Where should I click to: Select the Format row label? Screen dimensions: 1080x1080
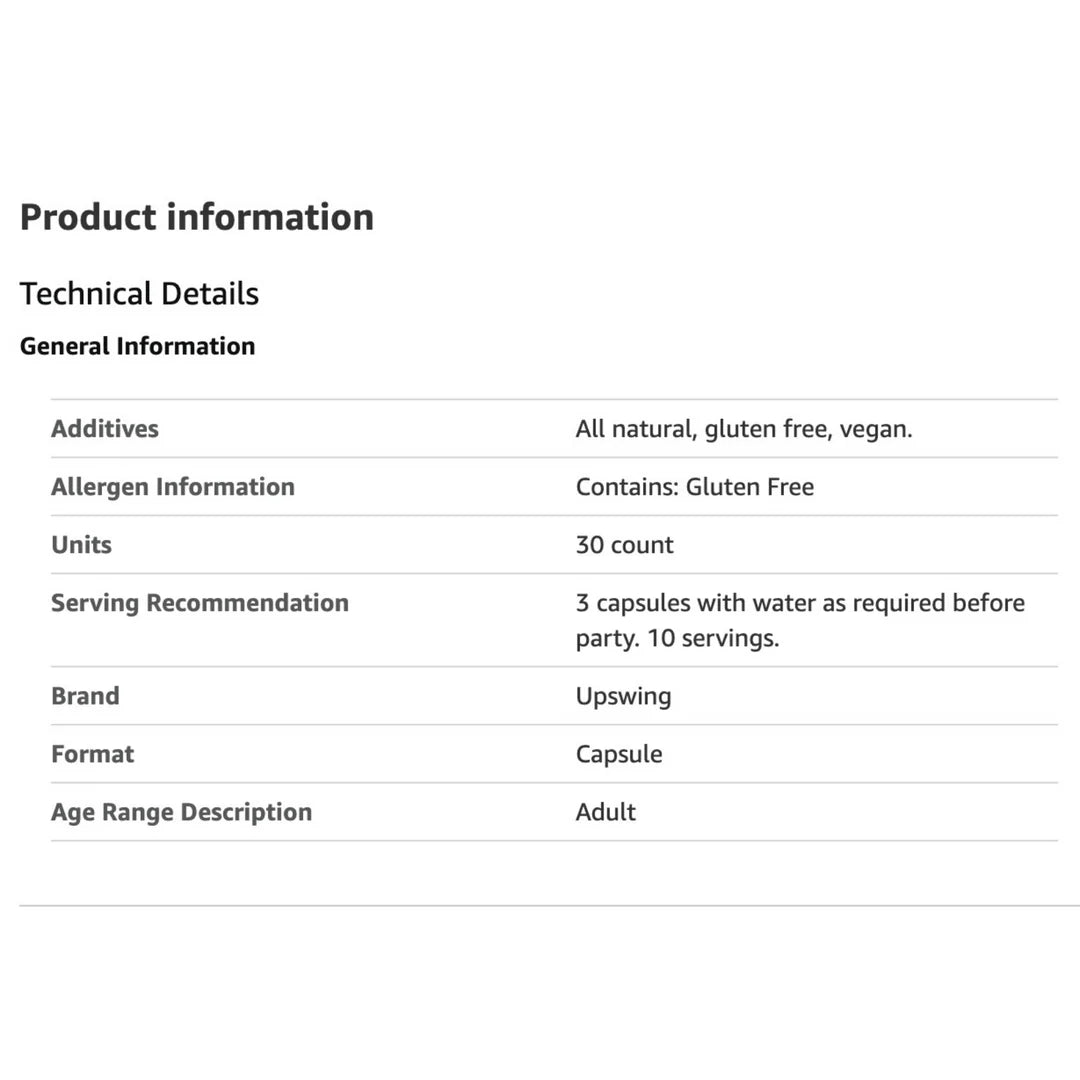pyautogui.click(x=92, y=754)
